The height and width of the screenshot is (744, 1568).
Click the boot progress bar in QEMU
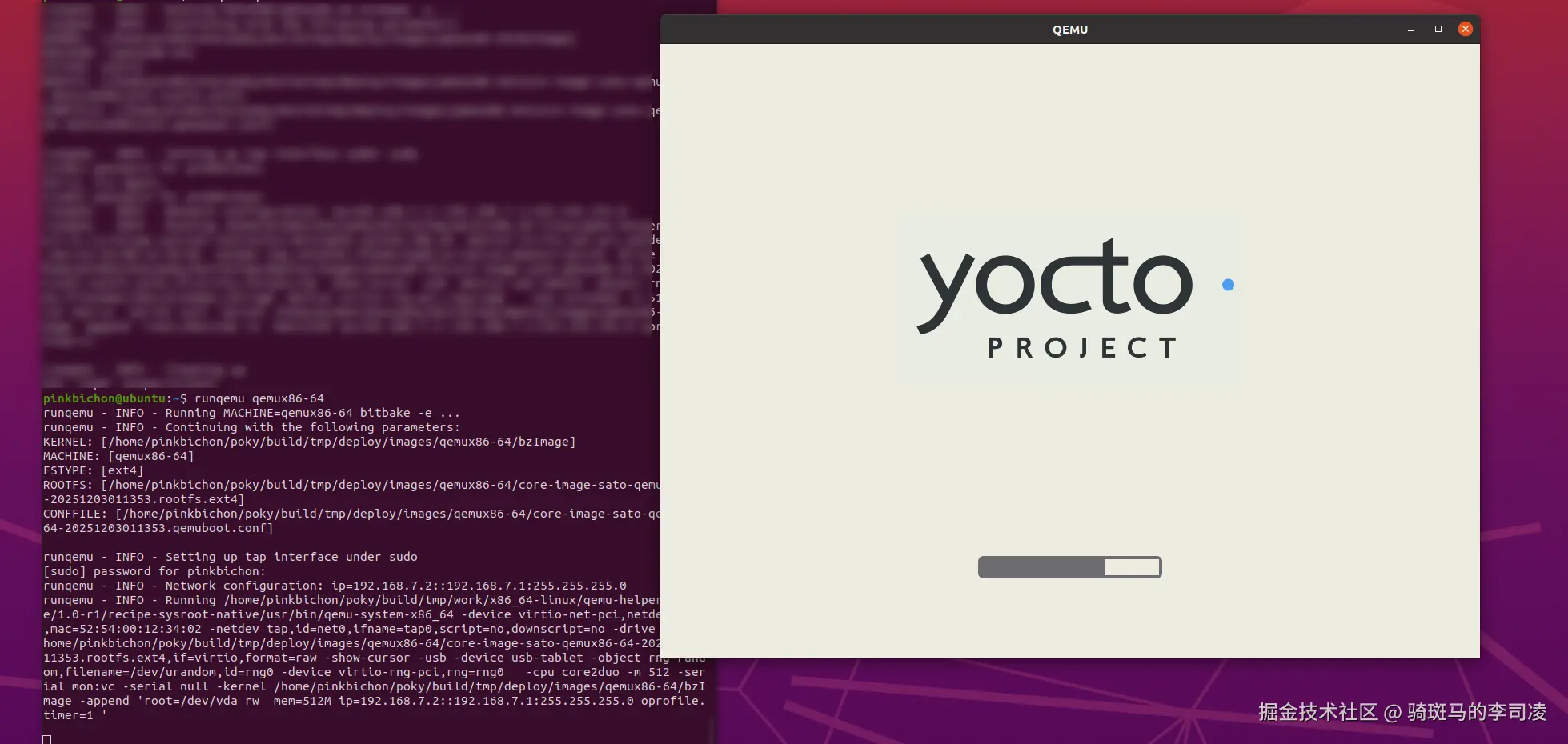pos(1069,567)
